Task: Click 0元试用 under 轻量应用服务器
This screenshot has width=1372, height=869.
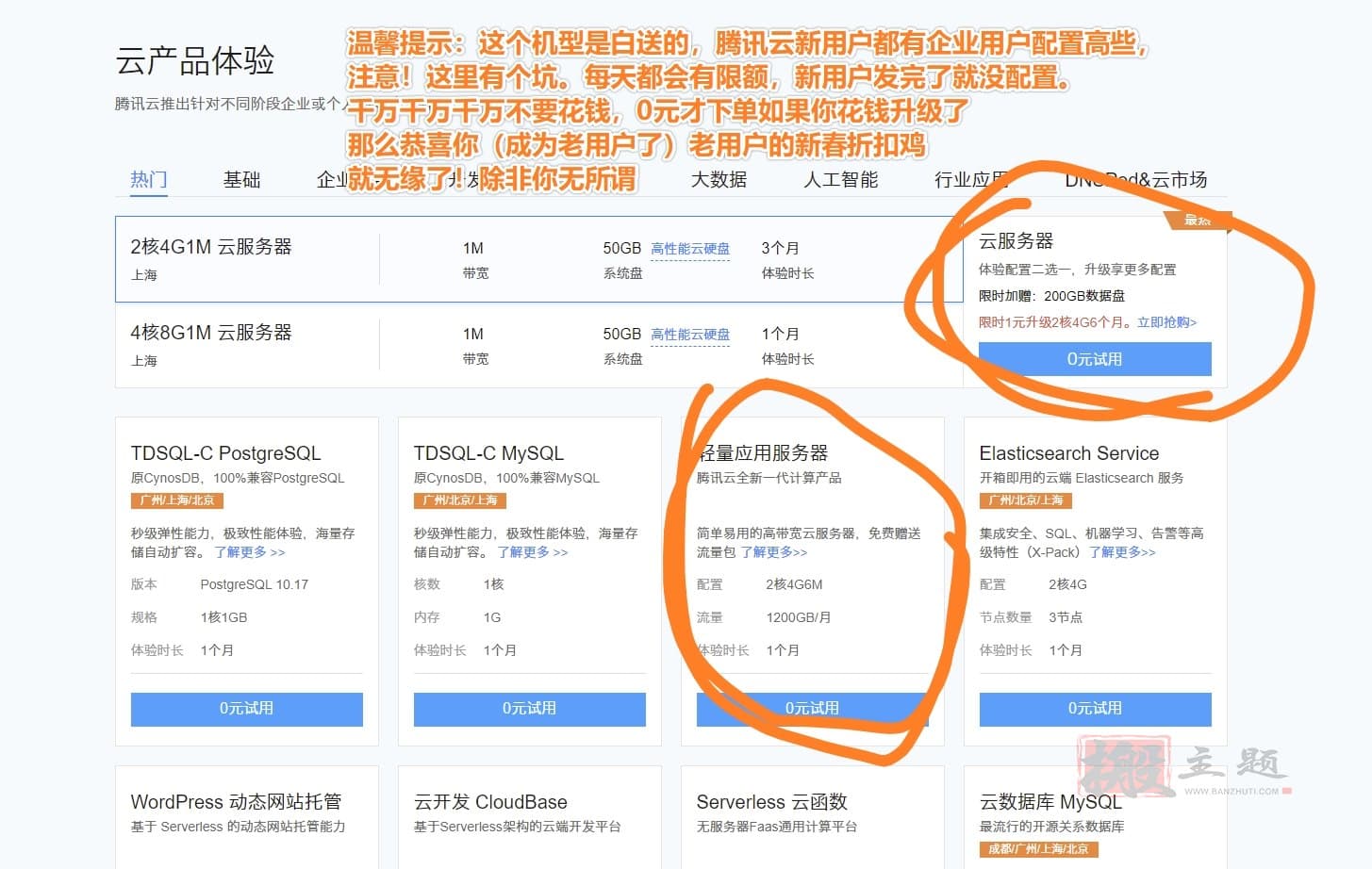Action: click(x=812, y=709)
